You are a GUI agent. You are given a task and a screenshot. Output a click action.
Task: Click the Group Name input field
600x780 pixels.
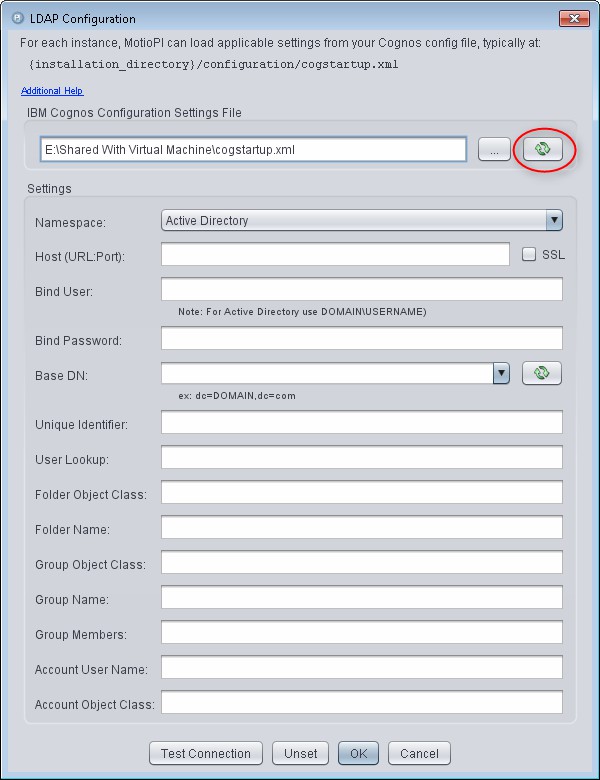pyautogui.click(x=362, y=597)
